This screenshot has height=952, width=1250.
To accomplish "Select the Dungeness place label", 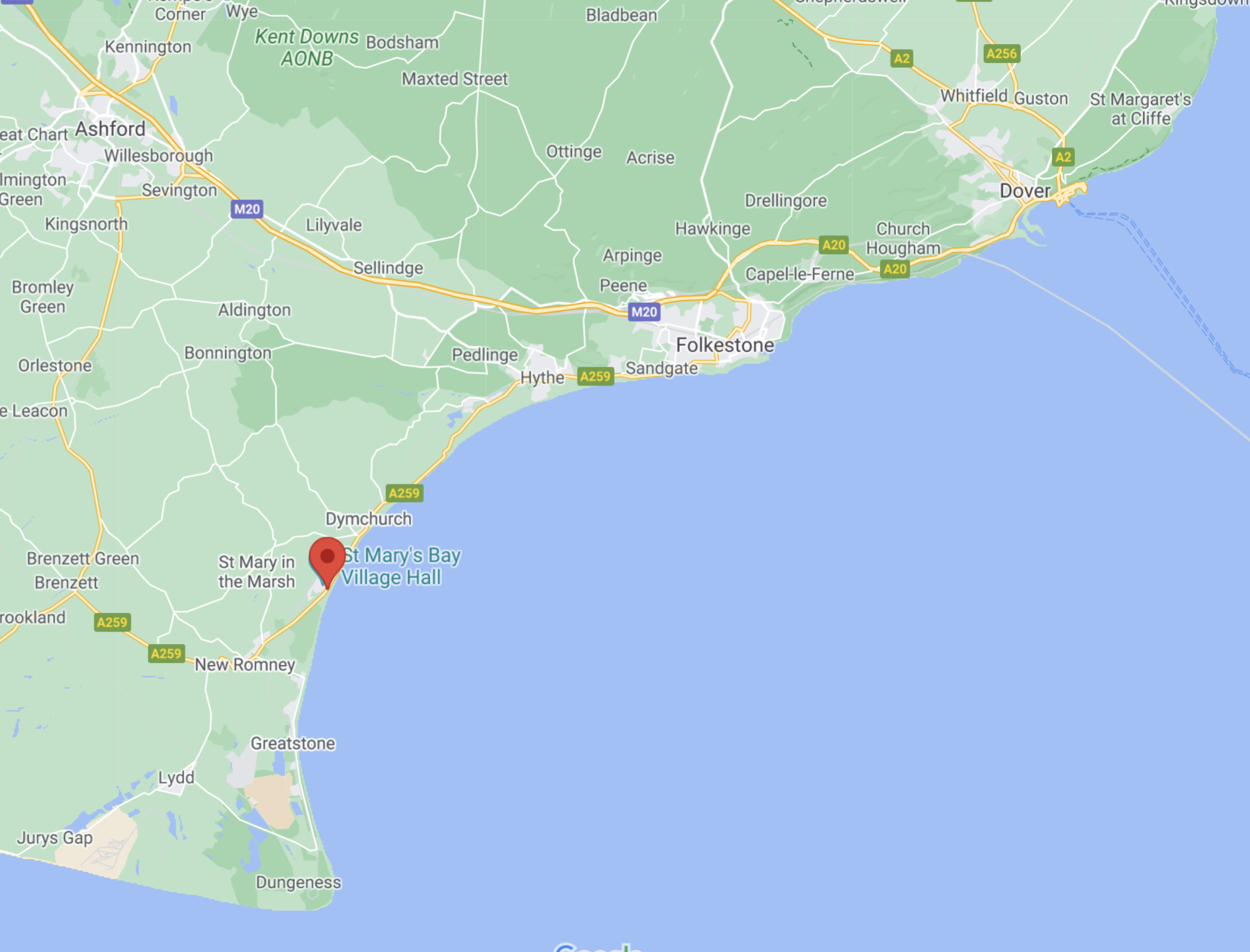I will pos(298,882).
